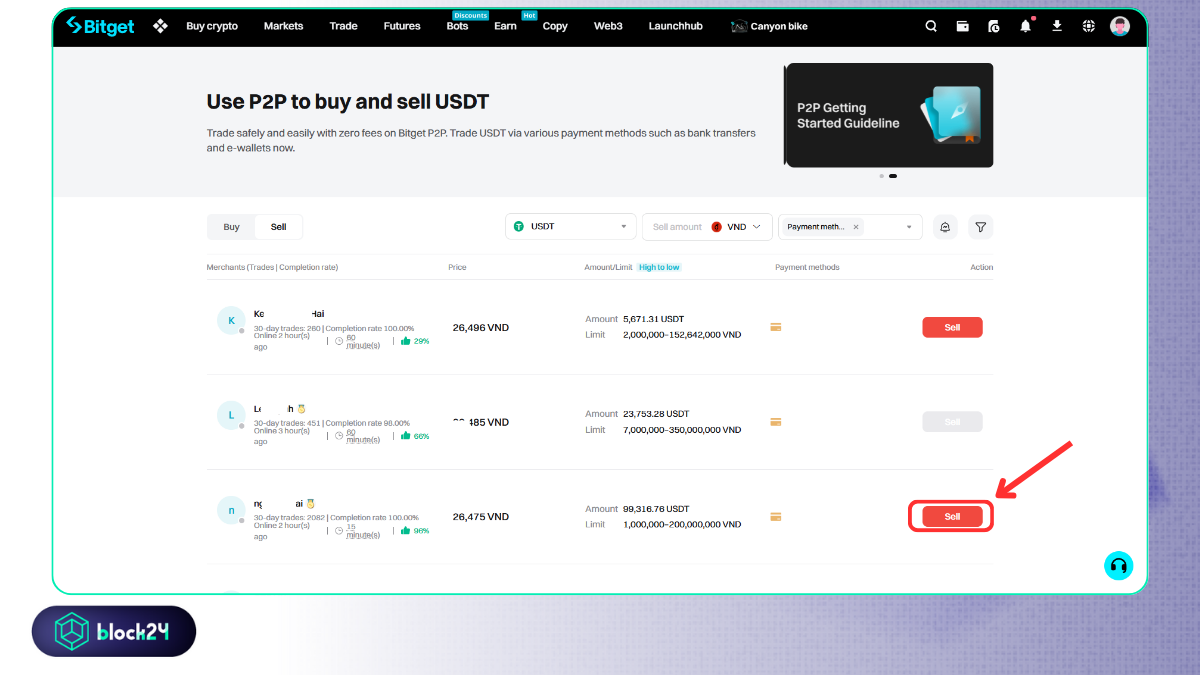
Task: Click the 26,475 VND price
Action: (481, 517)
